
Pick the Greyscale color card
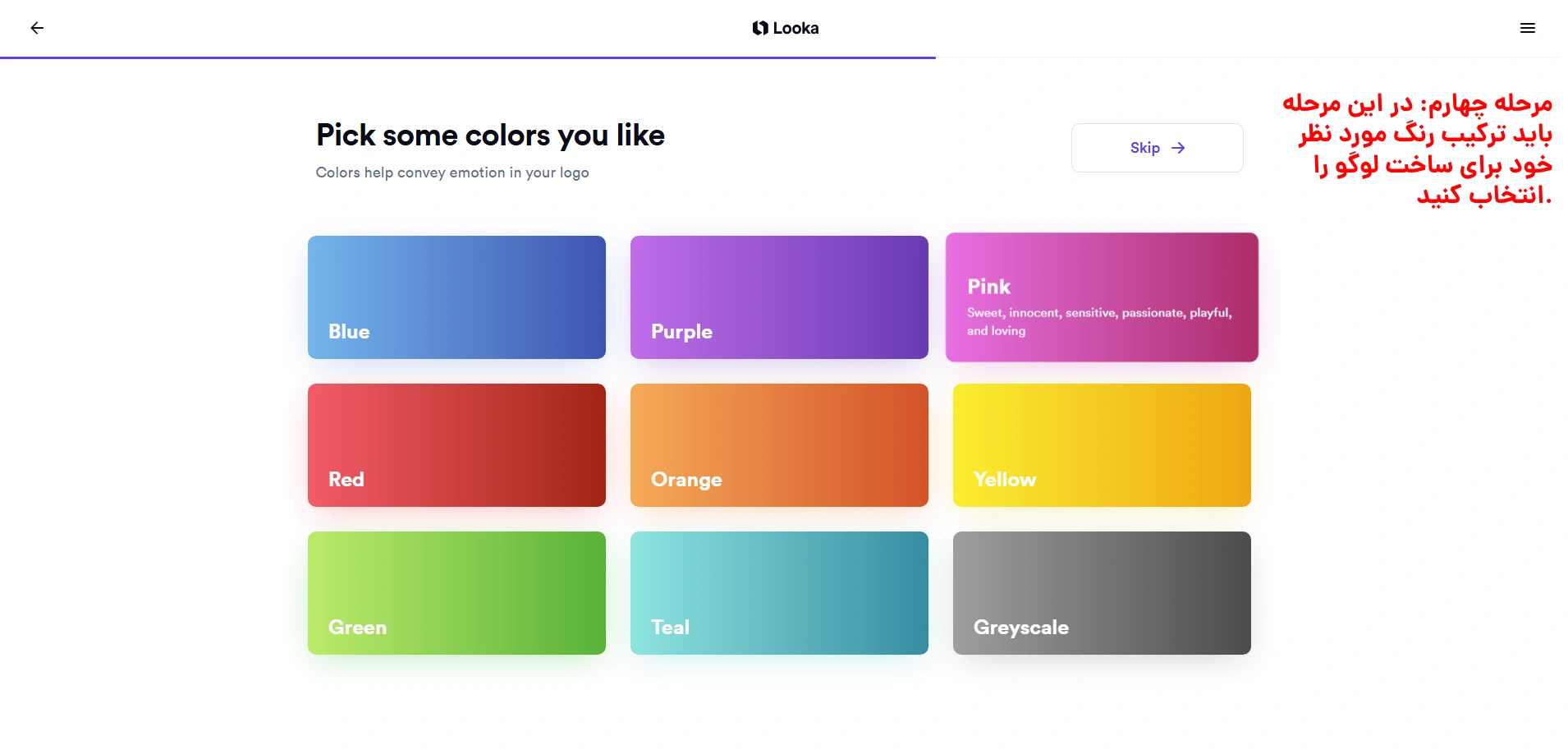tap(1102, 592)
